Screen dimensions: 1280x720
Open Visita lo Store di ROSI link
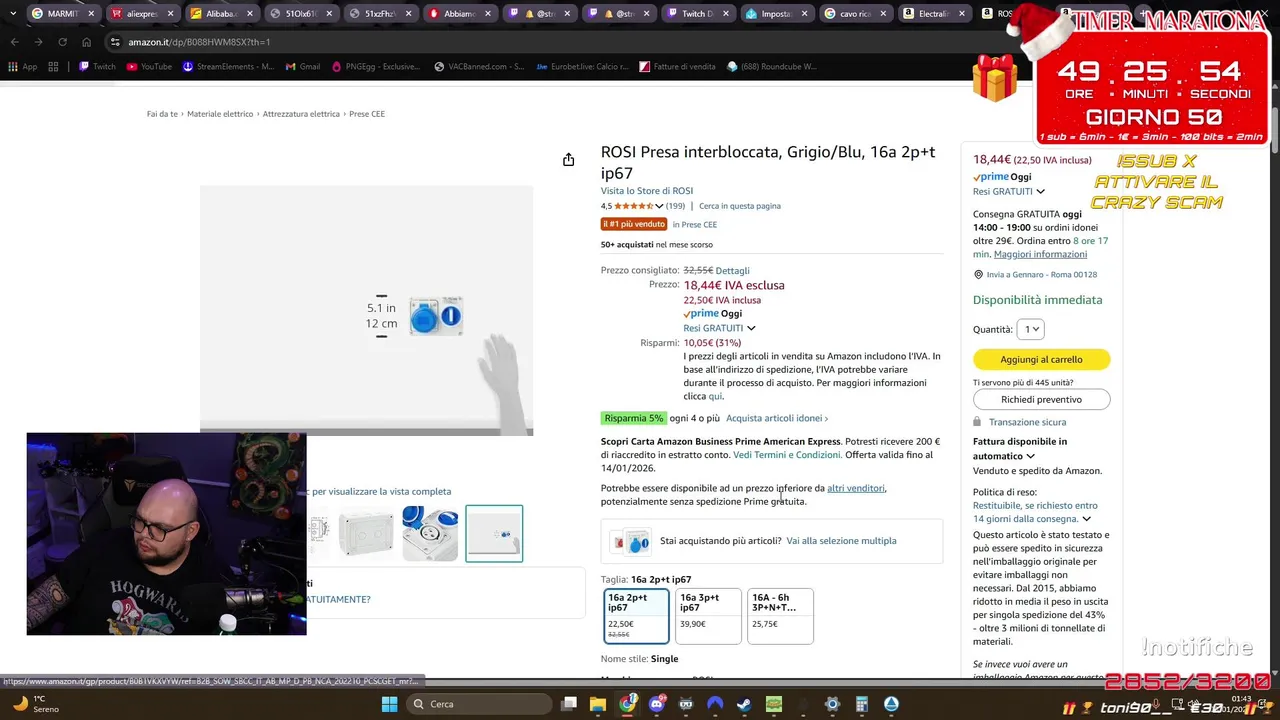[x=647, y=191]
